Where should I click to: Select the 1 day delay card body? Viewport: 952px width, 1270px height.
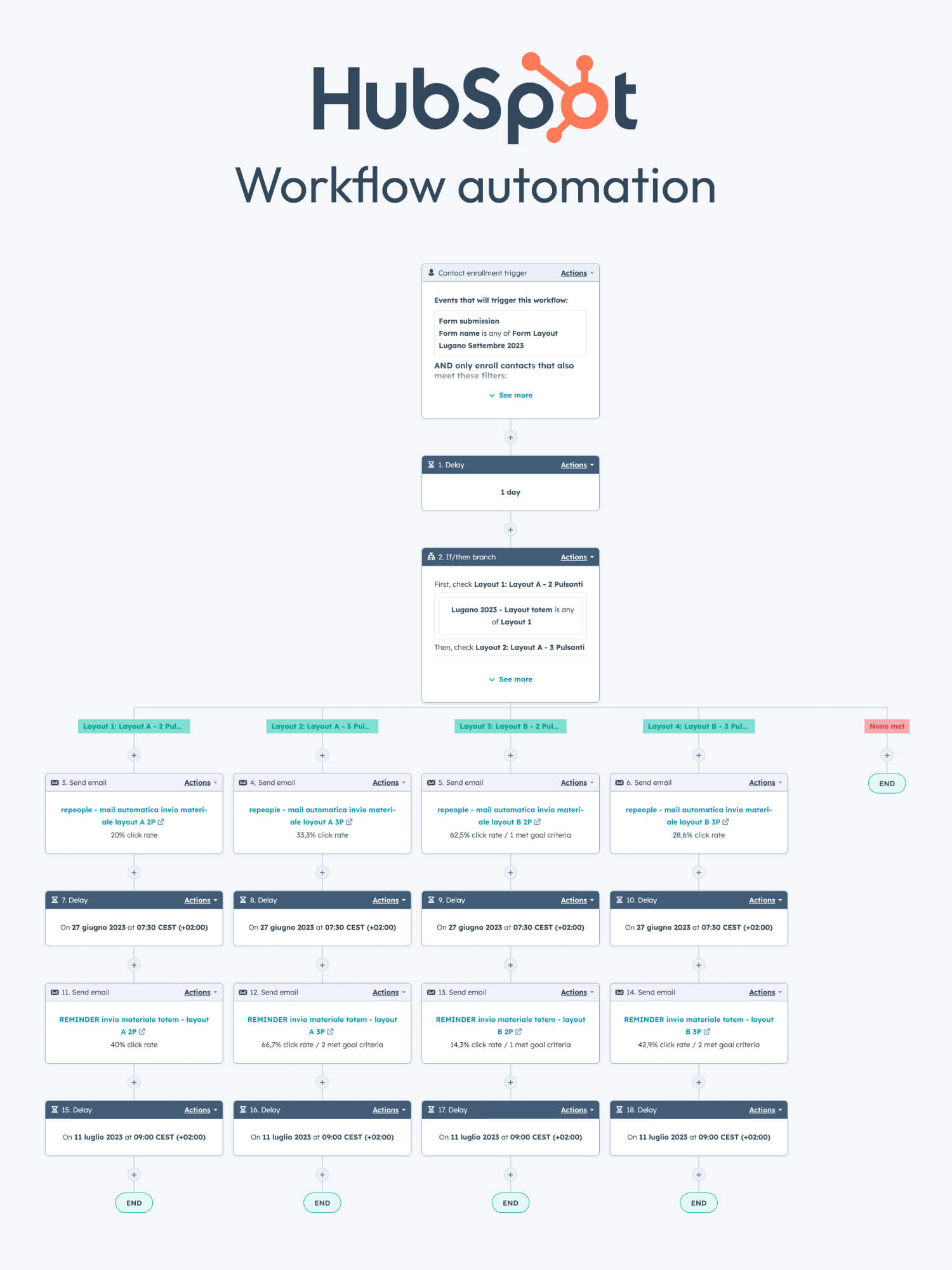tap(510, 492)
